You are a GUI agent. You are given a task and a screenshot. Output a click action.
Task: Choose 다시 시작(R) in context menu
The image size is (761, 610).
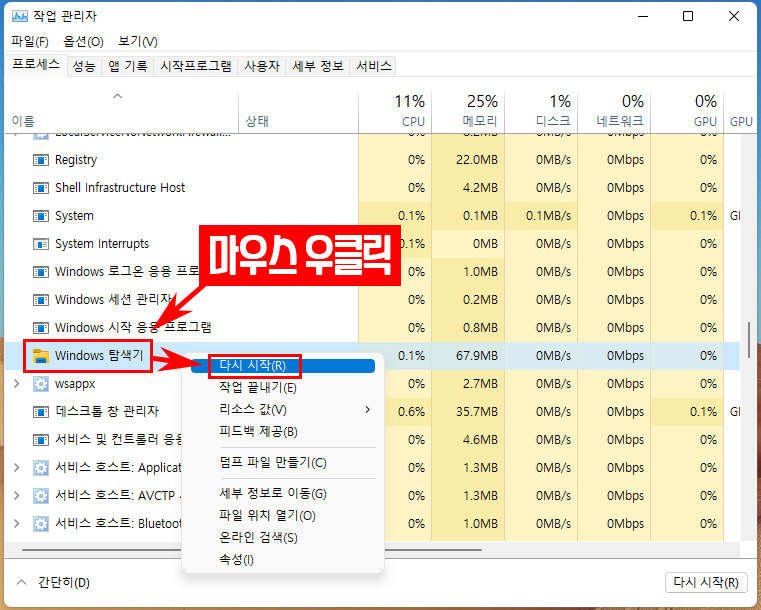click(x=283, y=366)
